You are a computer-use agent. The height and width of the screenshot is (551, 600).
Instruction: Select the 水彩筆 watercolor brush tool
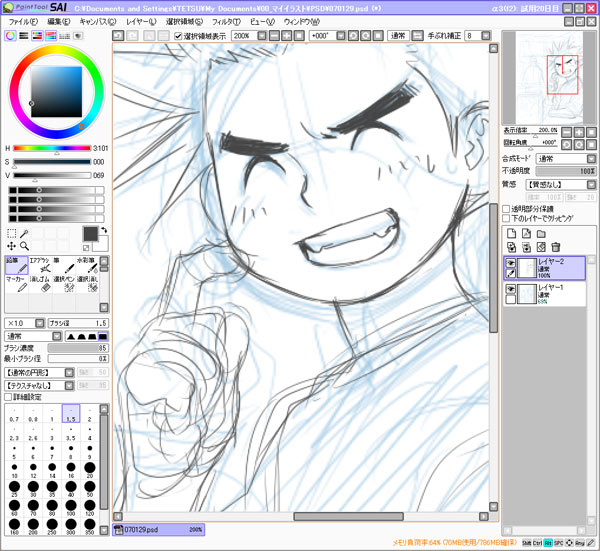pyautogui.click(x=87, y=265)
